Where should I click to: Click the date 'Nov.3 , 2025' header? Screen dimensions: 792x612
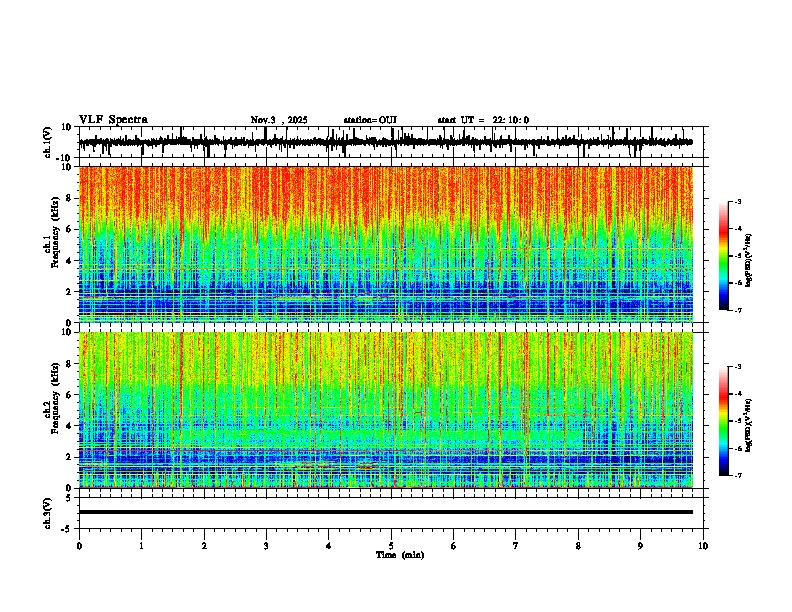click(x=279, y=120)
